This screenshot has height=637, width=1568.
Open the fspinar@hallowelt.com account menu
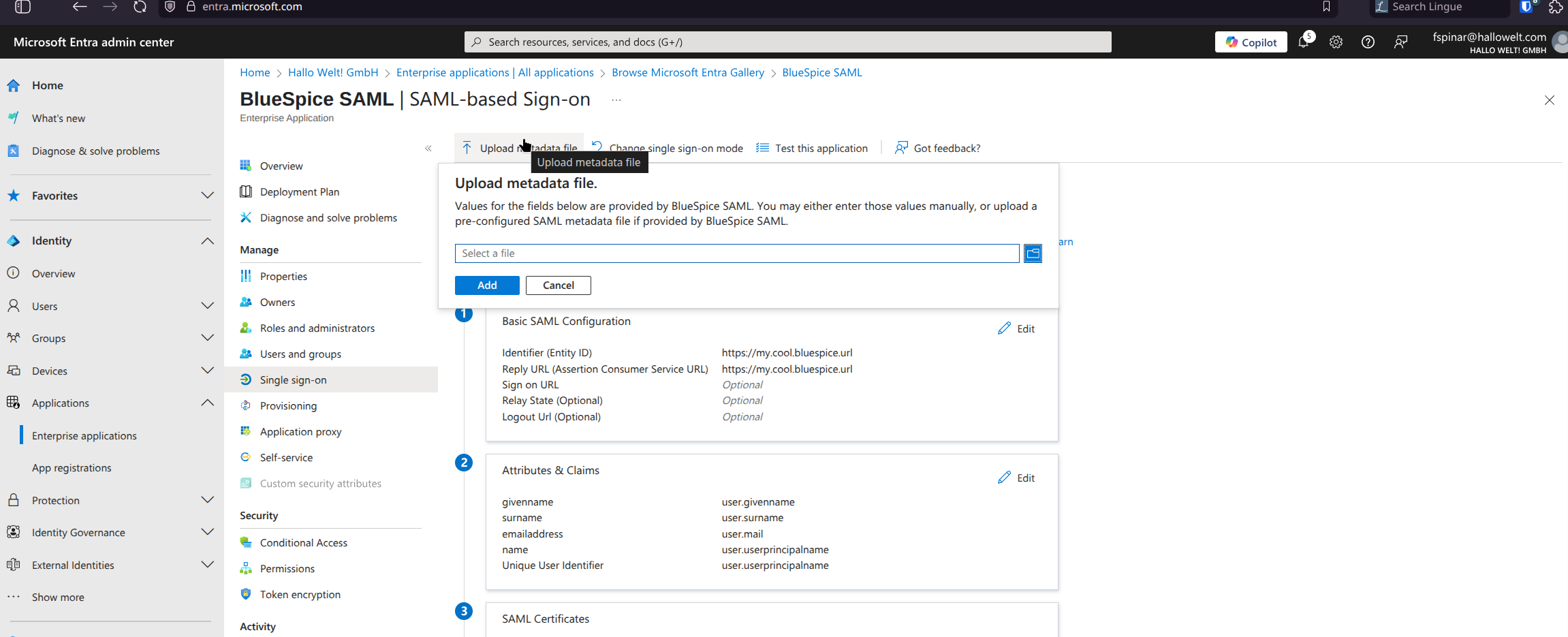[x=1490, y=42]
